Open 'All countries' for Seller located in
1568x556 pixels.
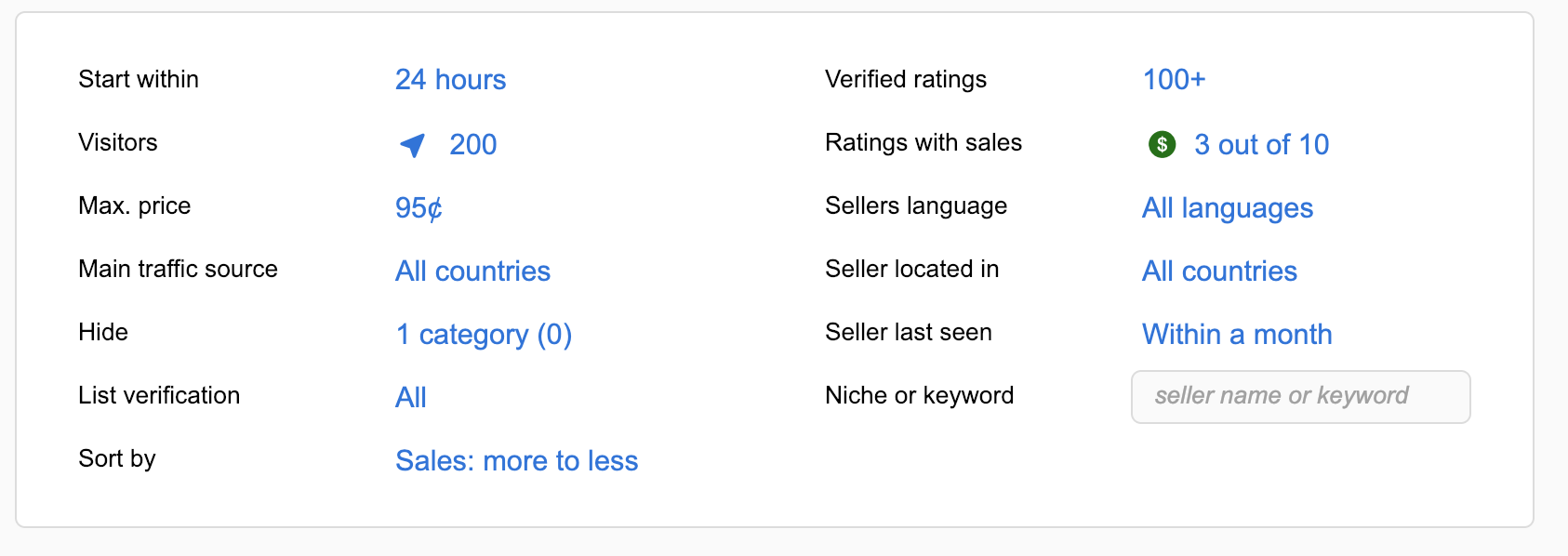click(x=1219, y=271)
